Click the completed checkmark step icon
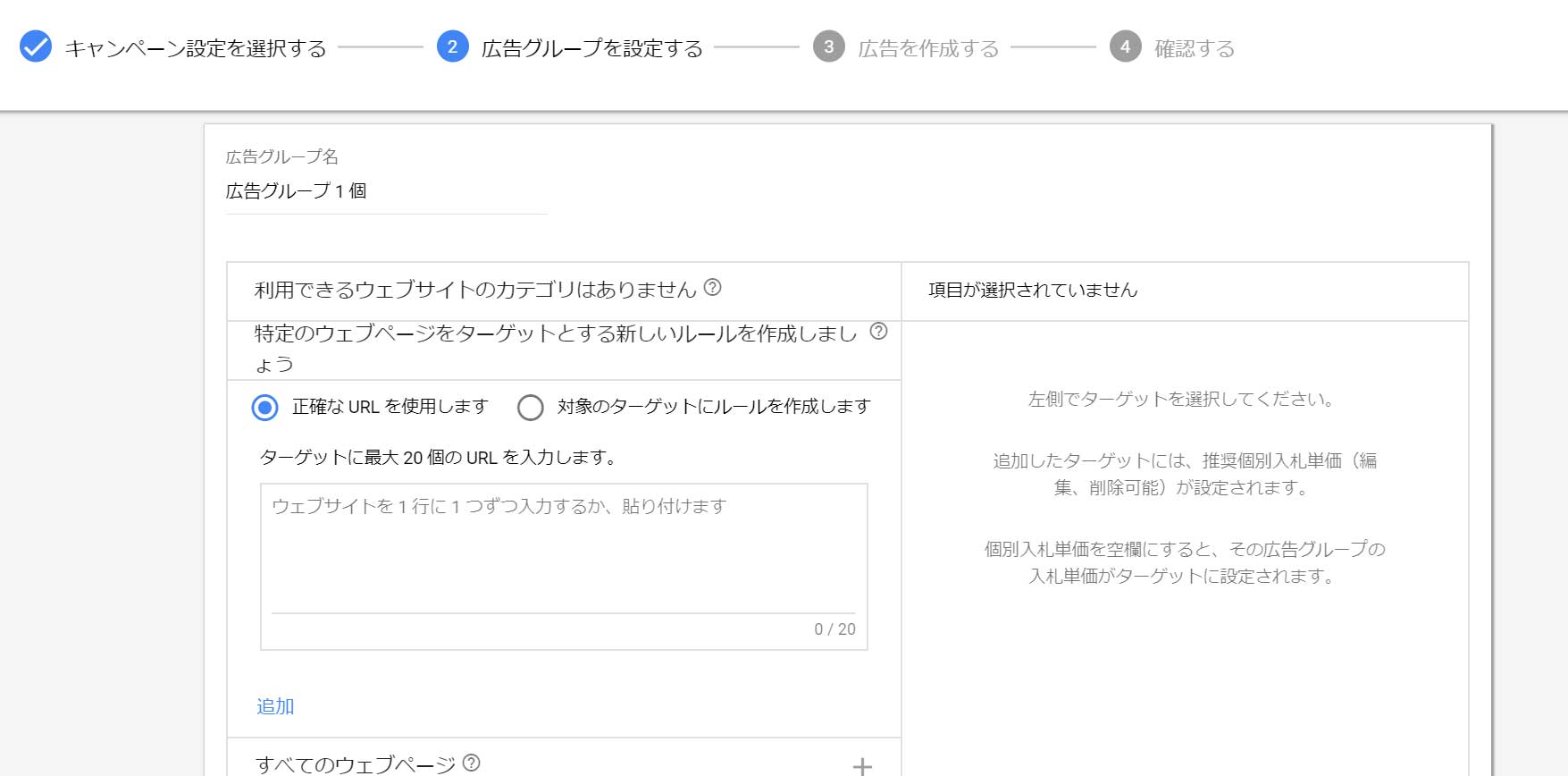The width and height of the screenshot is (1568, 776). 36,46
